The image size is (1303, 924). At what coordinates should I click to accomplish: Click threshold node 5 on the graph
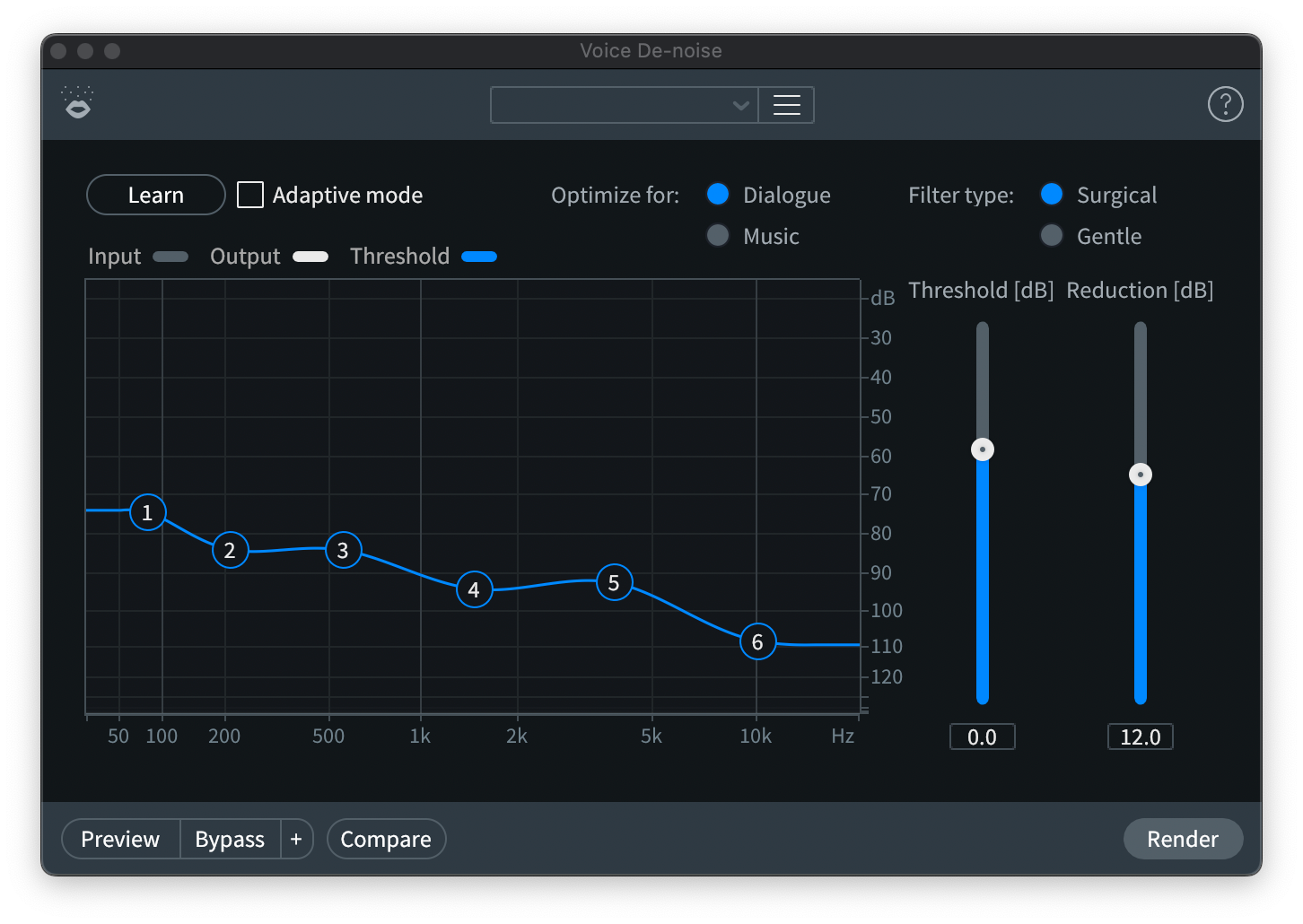coord(614,582)
